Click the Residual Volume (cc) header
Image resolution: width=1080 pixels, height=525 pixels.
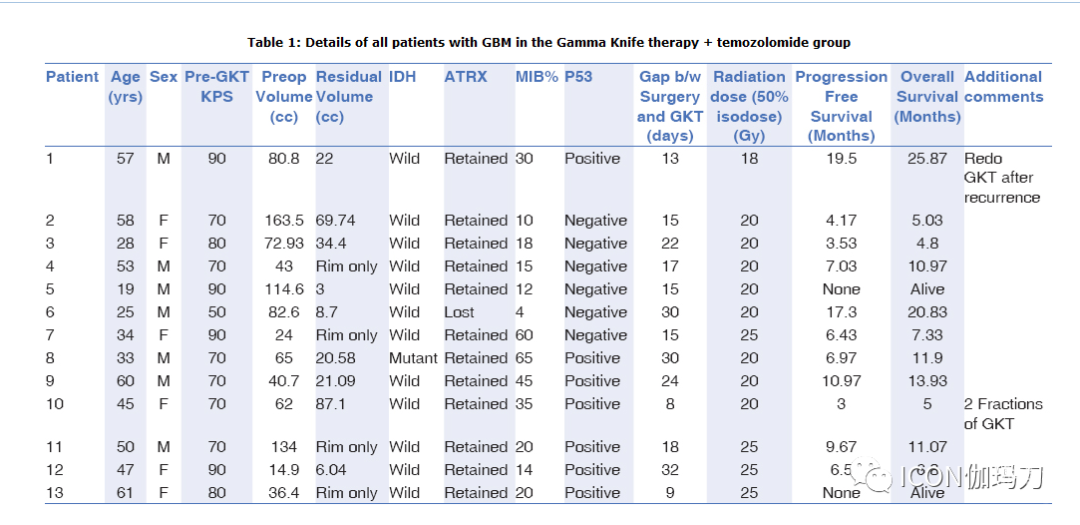point(348,97)
